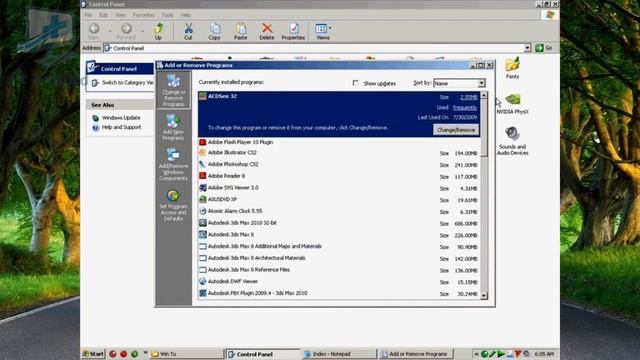Open the Sort by dropdown
This screenshot has height=360, width=640.
click(x=459, y=83)
